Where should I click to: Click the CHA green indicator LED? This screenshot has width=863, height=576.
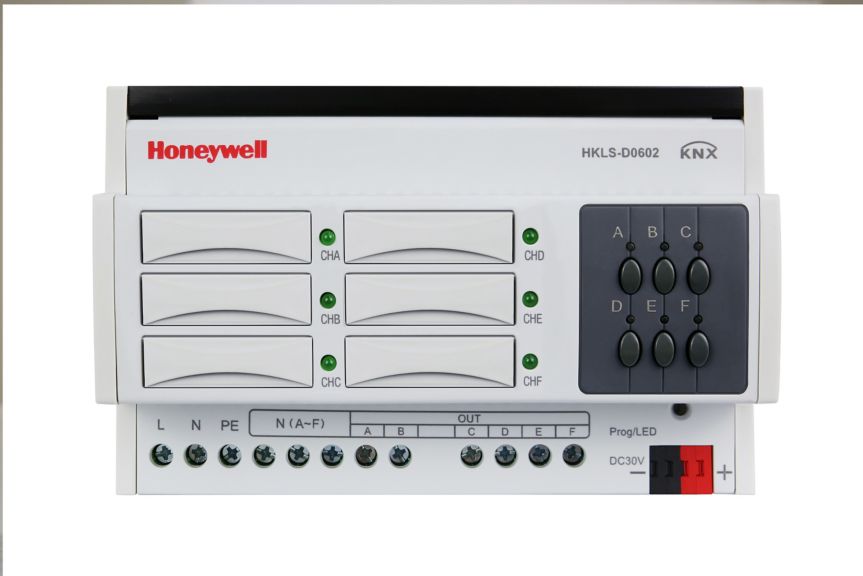click(x=327, y=237)
